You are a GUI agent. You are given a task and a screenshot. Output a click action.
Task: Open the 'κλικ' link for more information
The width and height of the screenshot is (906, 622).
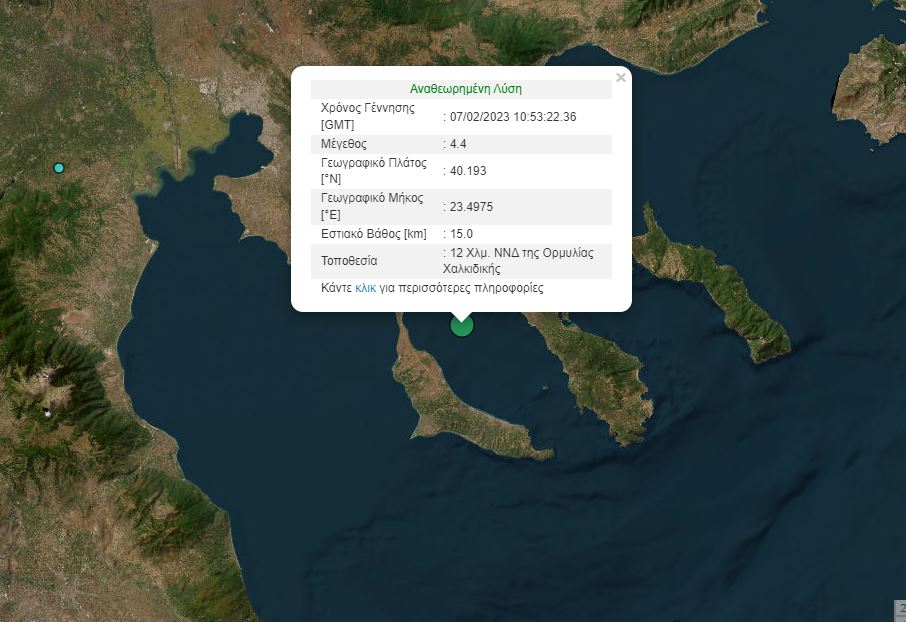tap(365, 288)
